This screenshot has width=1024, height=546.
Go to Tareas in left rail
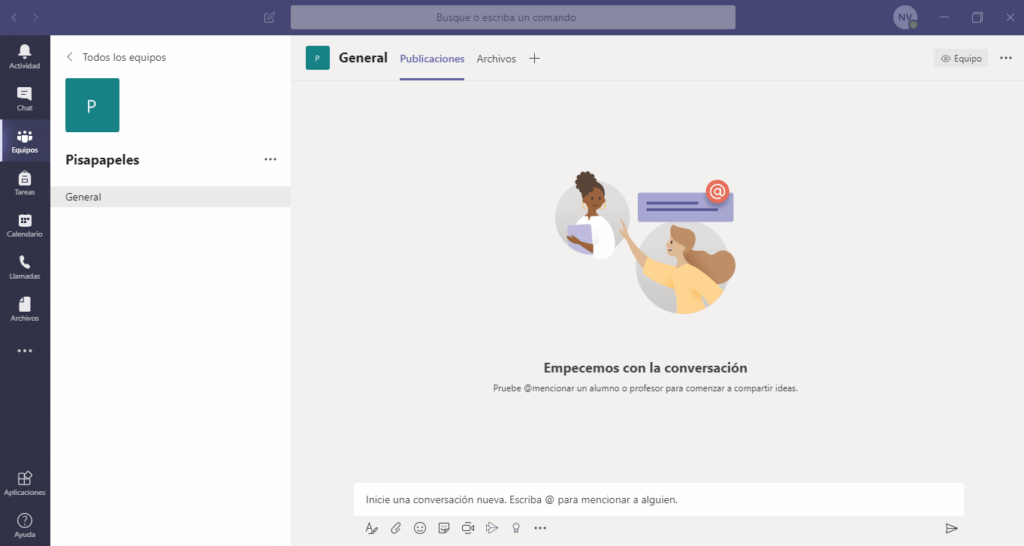tap(24, 182)
